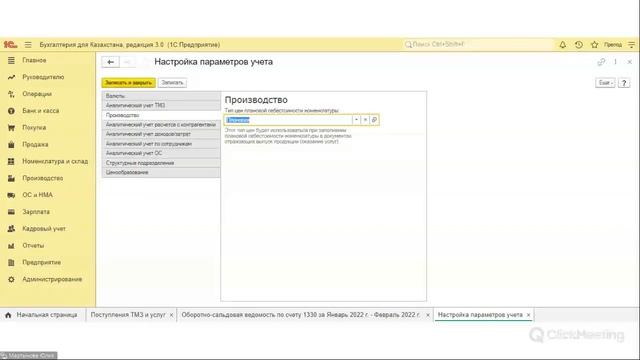Click the forward arrow button

pos(127,62)
